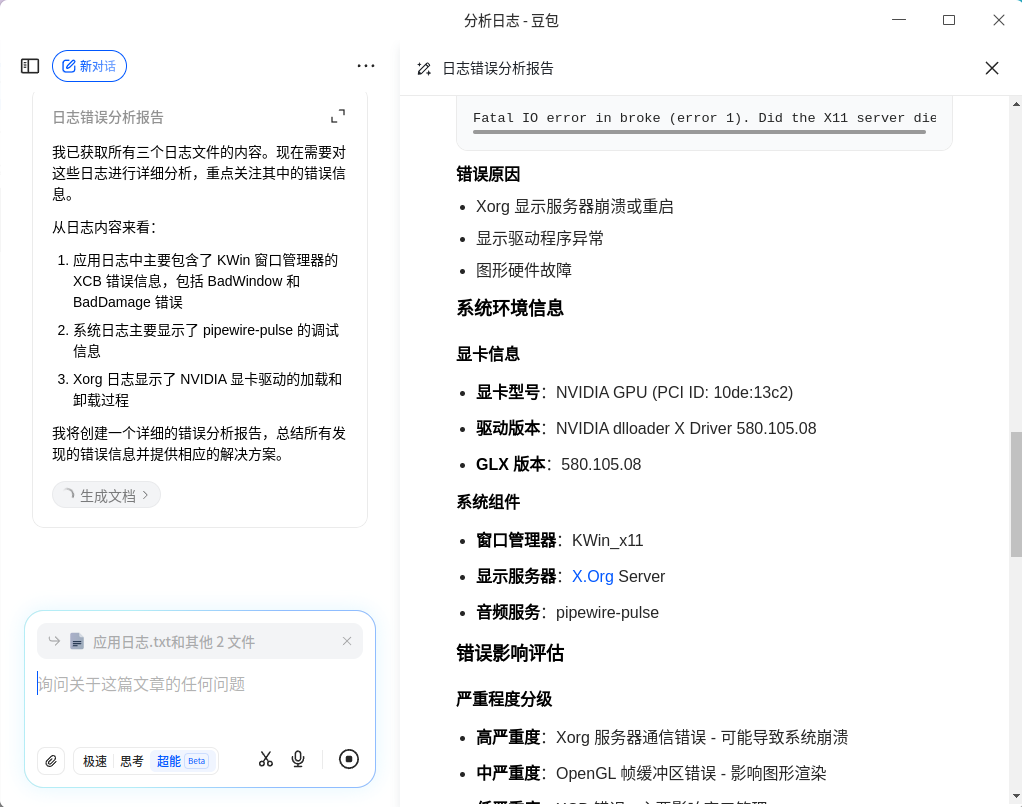The image size is (1022, 807).
Task: Expand the 日志错误分析报告 card to fullscreen
Action: tap(338, 116)
